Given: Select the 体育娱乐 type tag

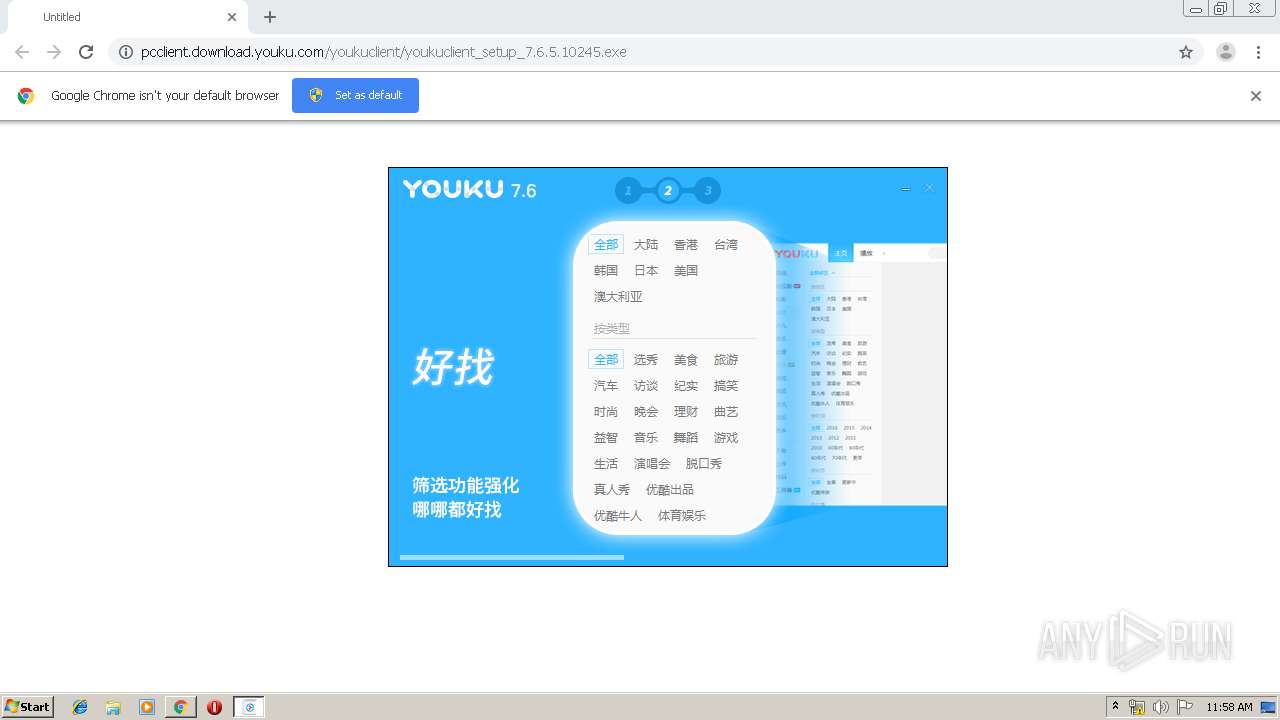Looking at the screenshot, I should pyautogui.click(x=682, y=515).
